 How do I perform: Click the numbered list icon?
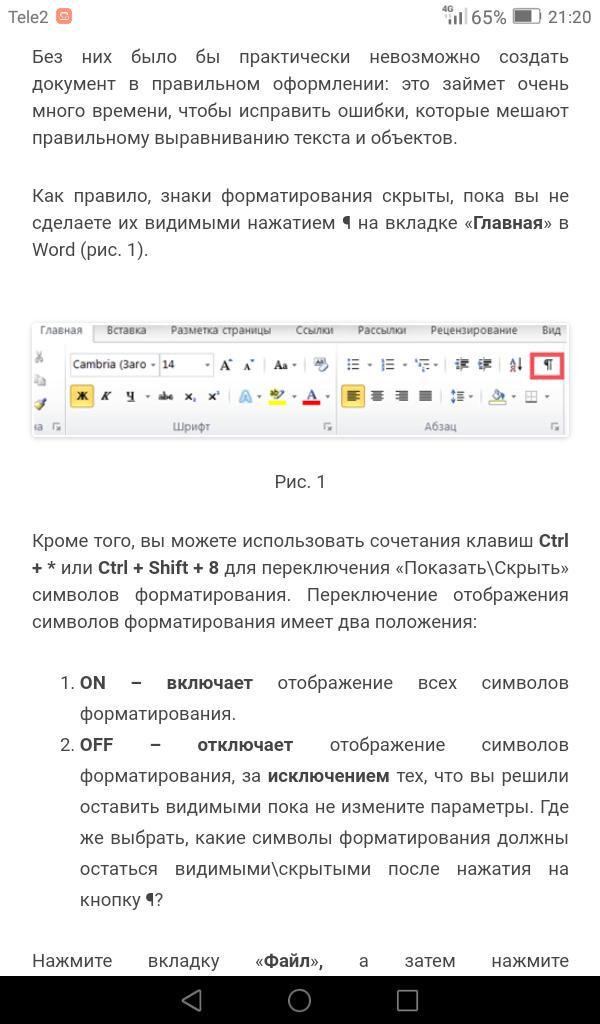click(x=388, y=365)
